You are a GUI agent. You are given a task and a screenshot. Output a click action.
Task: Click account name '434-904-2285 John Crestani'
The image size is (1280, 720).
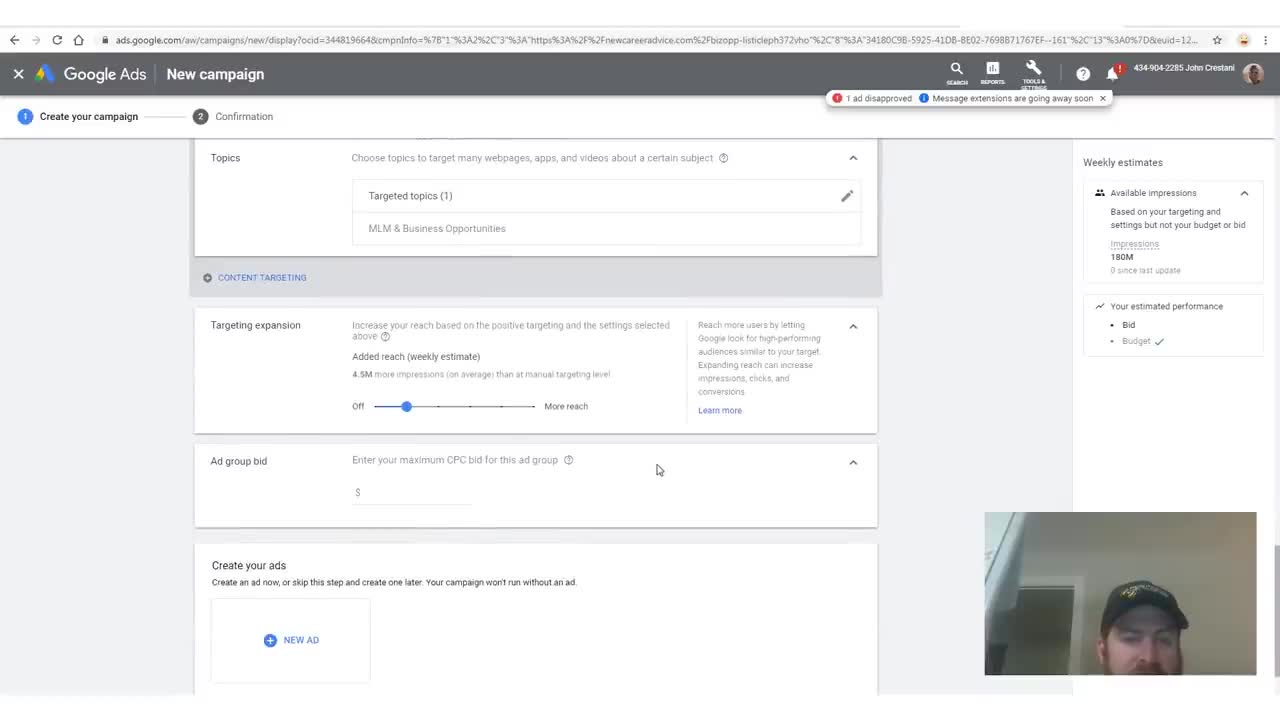click(1184, 68)
